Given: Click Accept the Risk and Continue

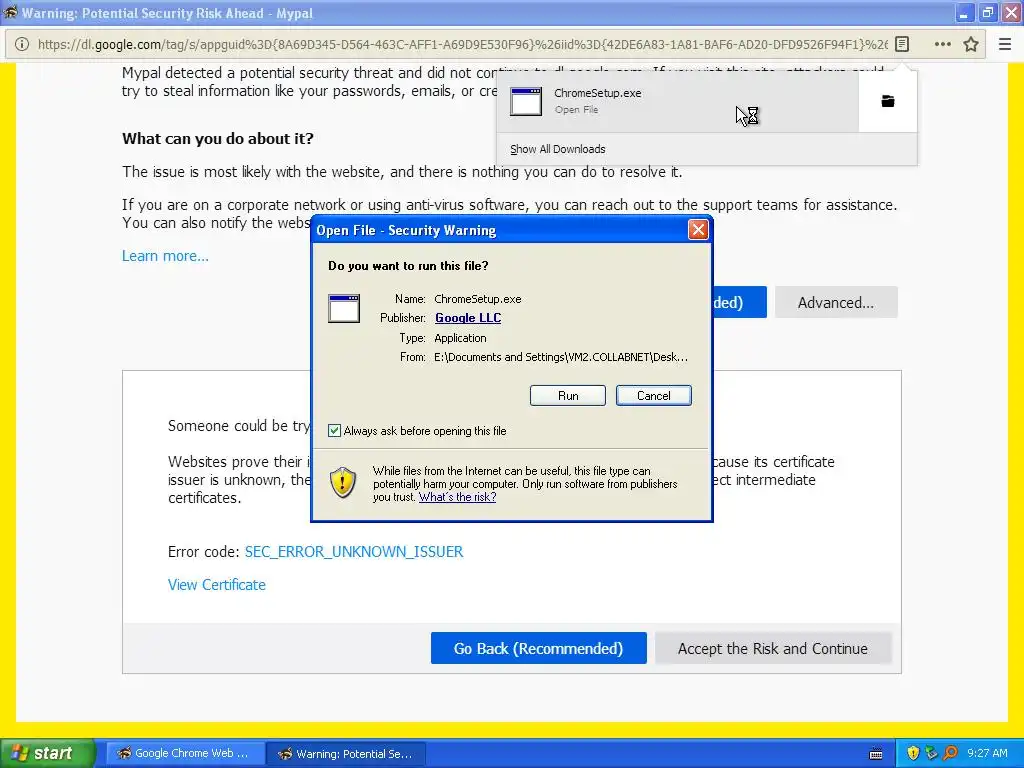Looking at the screenshot, I should 773,648.
